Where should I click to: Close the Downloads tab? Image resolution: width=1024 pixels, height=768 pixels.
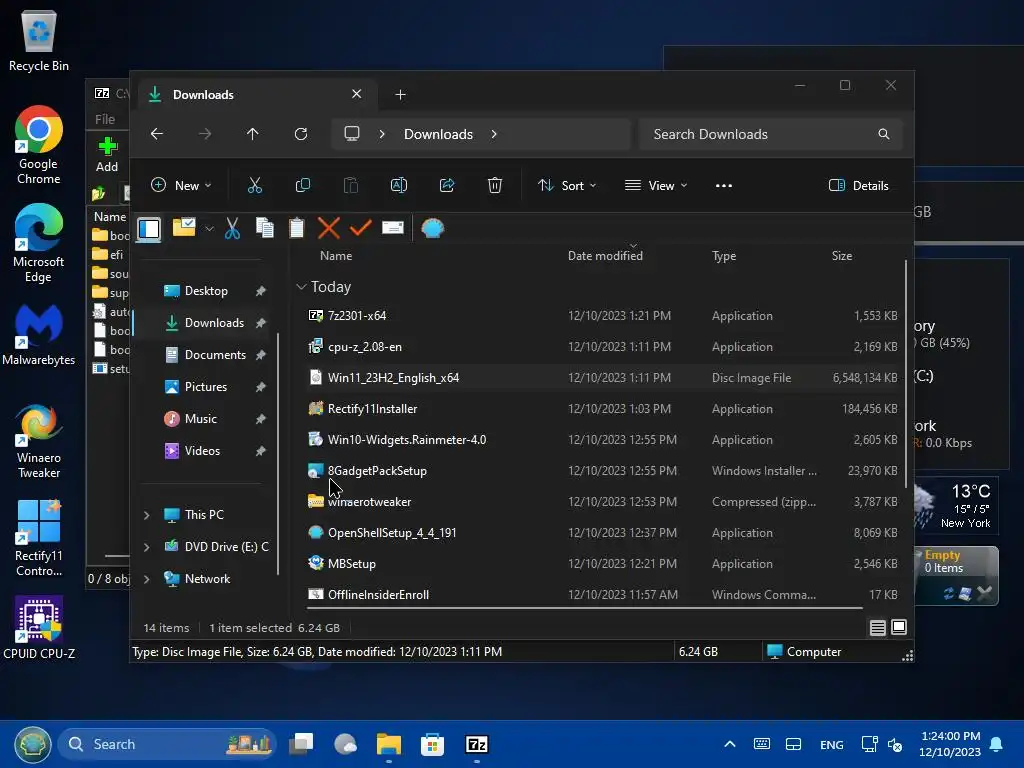click(x=357, y=94)
